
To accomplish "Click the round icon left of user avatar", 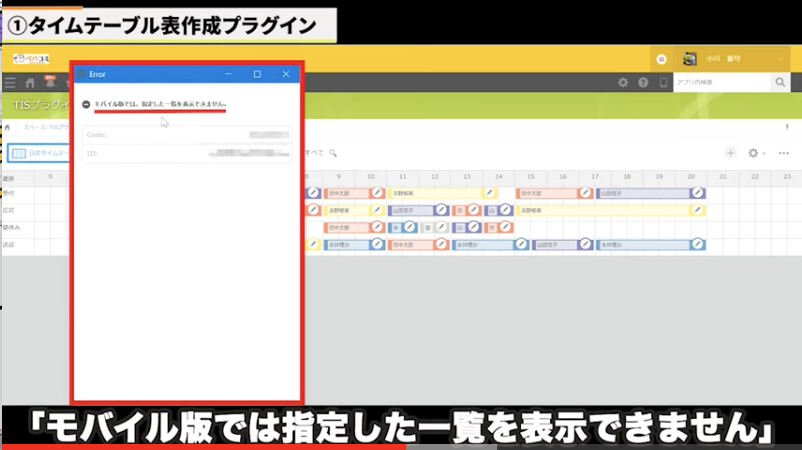I will tap(661, 59).
